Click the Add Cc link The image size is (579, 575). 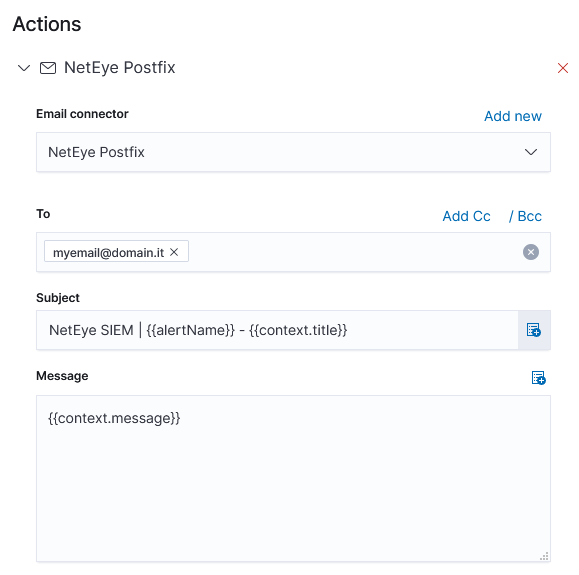466,216
